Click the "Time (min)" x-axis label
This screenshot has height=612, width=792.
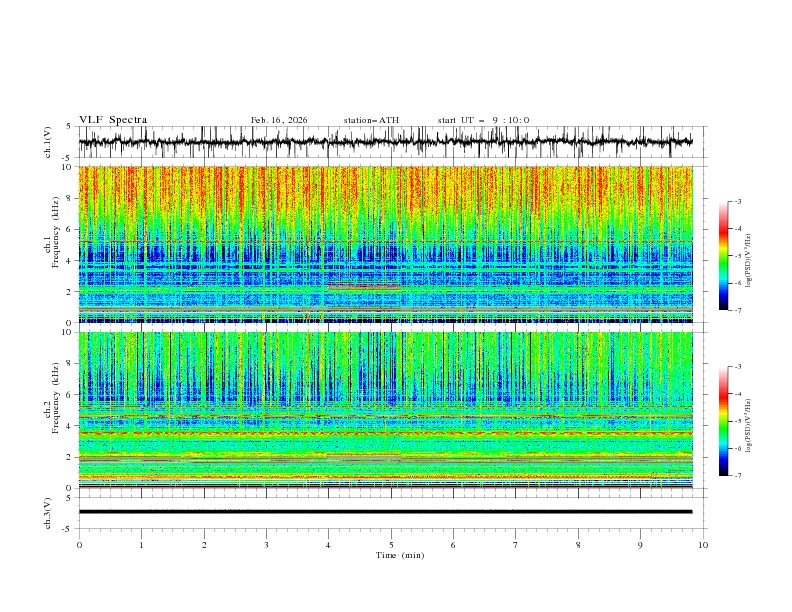click(400, 555)
